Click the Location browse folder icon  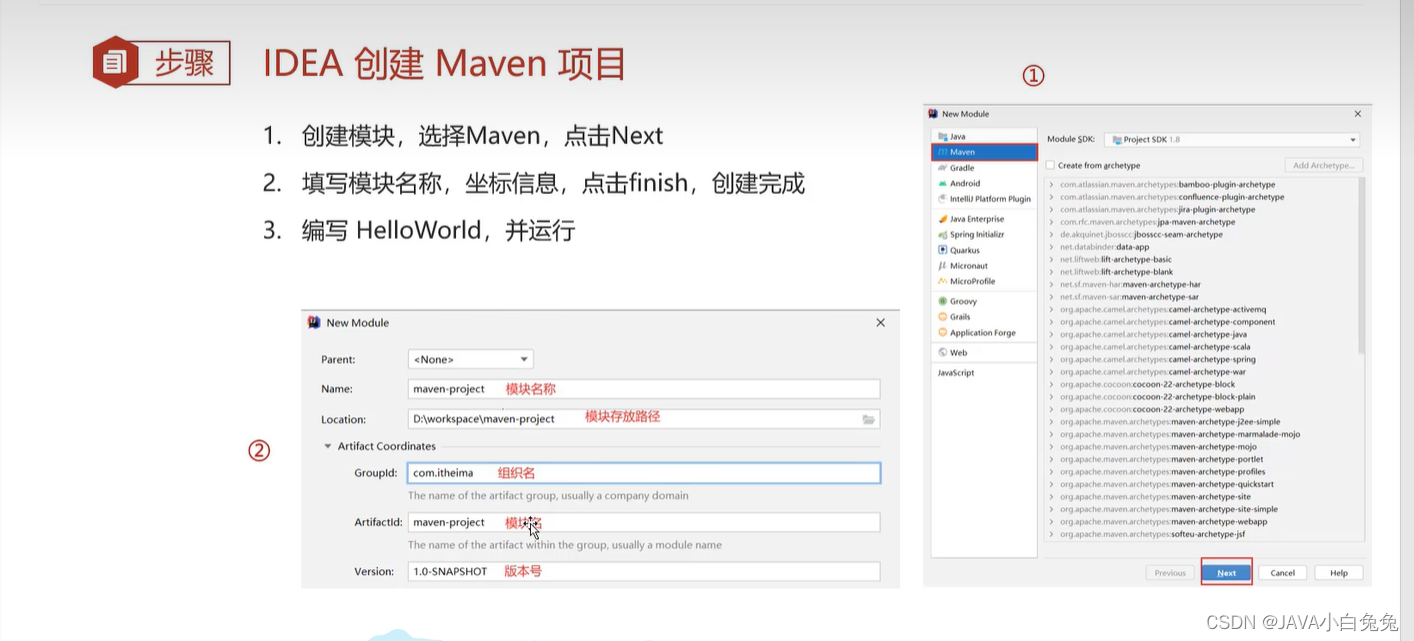click(x=868, y=419)
